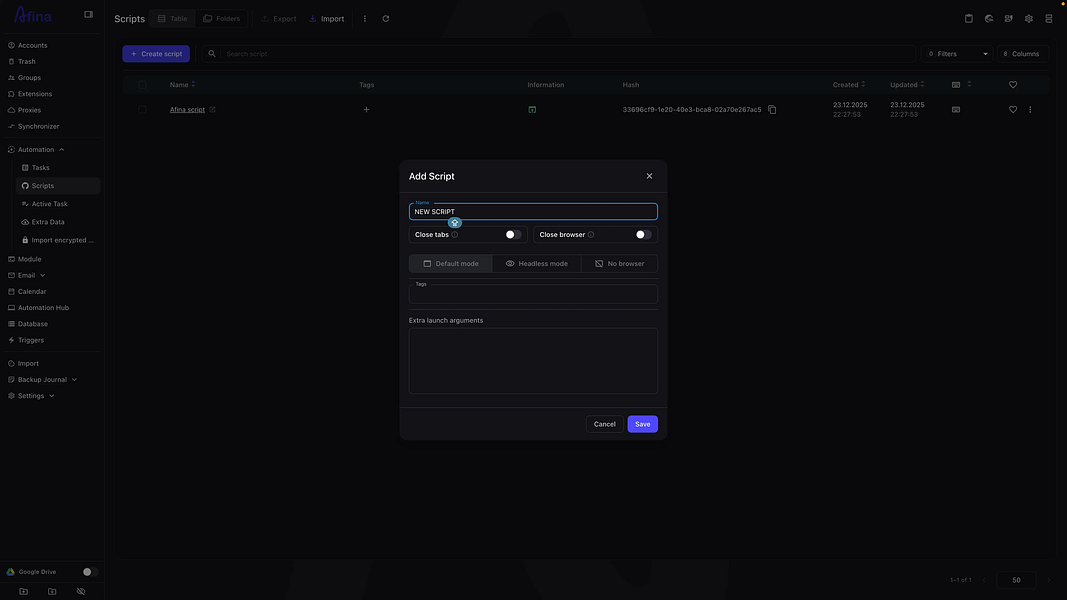1067x600 pixels.
Task: Click the Create script button
Action: tap(156, 54)
